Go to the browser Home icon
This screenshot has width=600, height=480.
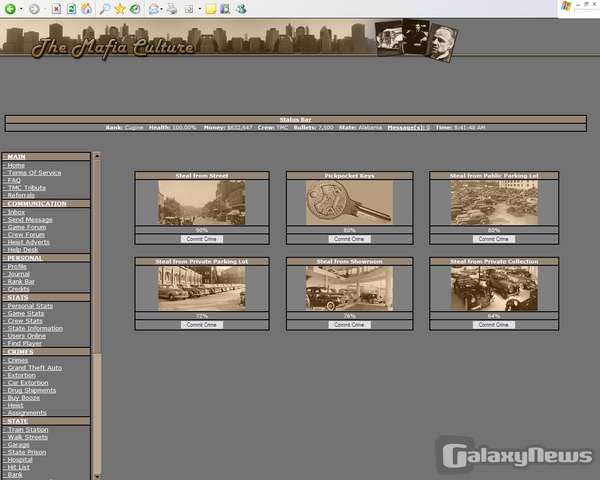(87, 8)
